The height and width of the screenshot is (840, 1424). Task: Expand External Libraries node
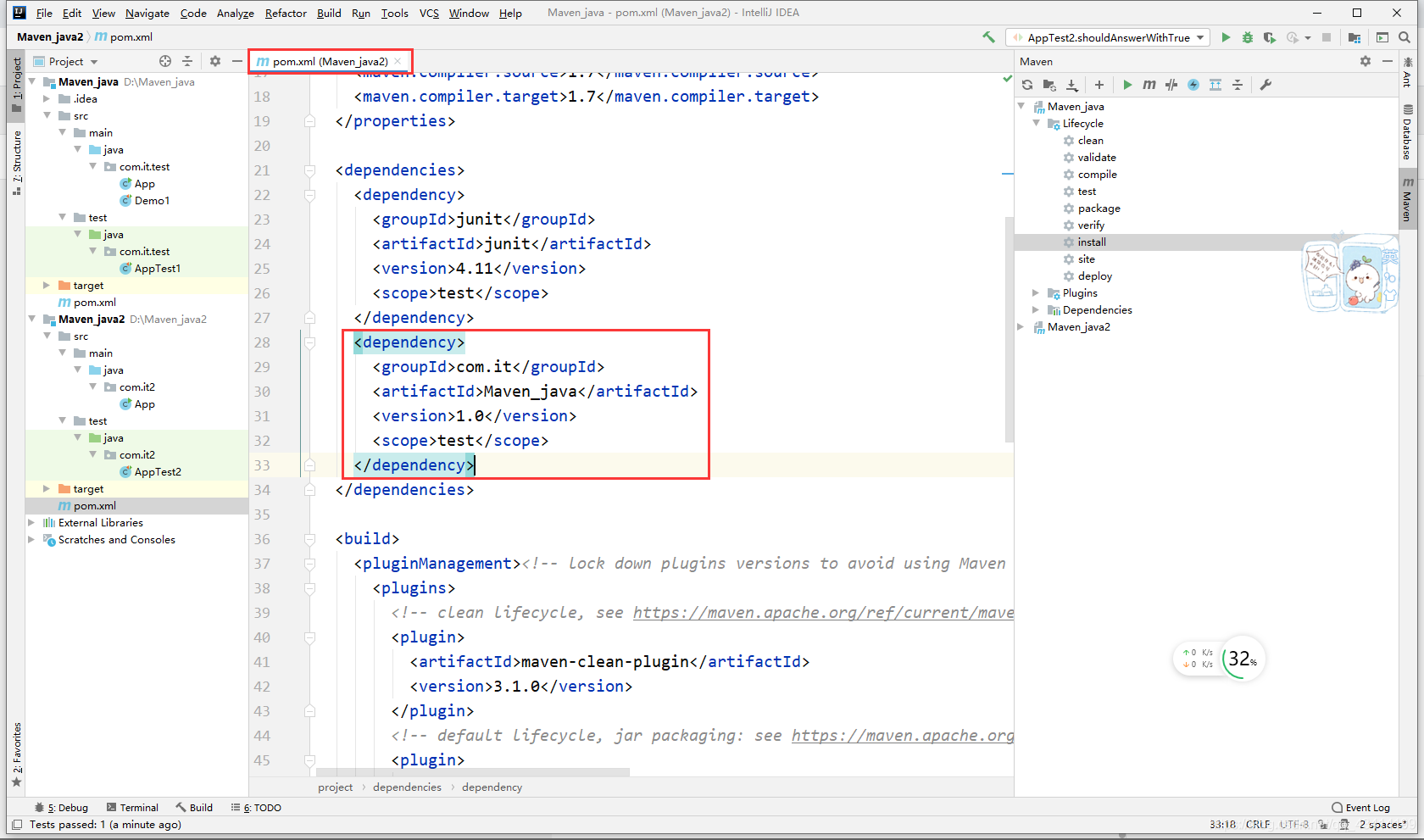coord(32,523)
